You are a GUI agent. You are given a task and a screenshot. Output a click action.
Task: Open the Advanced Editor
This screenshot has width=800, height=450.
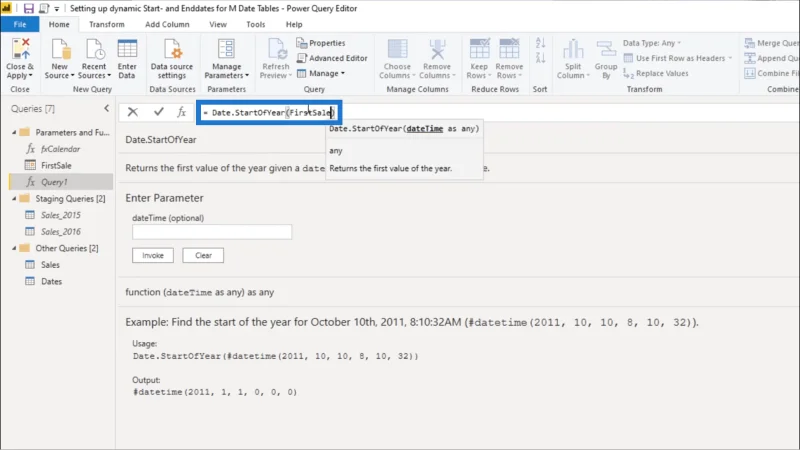point(332,58)
